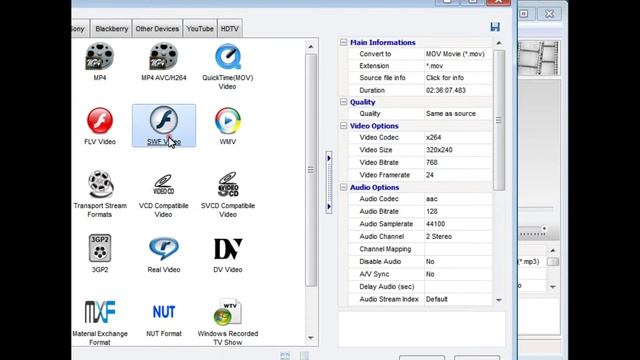Viewport: 640px width, 360px height.
Task: Toggle A/V Sync value No
Action: [x=458, y=274]
